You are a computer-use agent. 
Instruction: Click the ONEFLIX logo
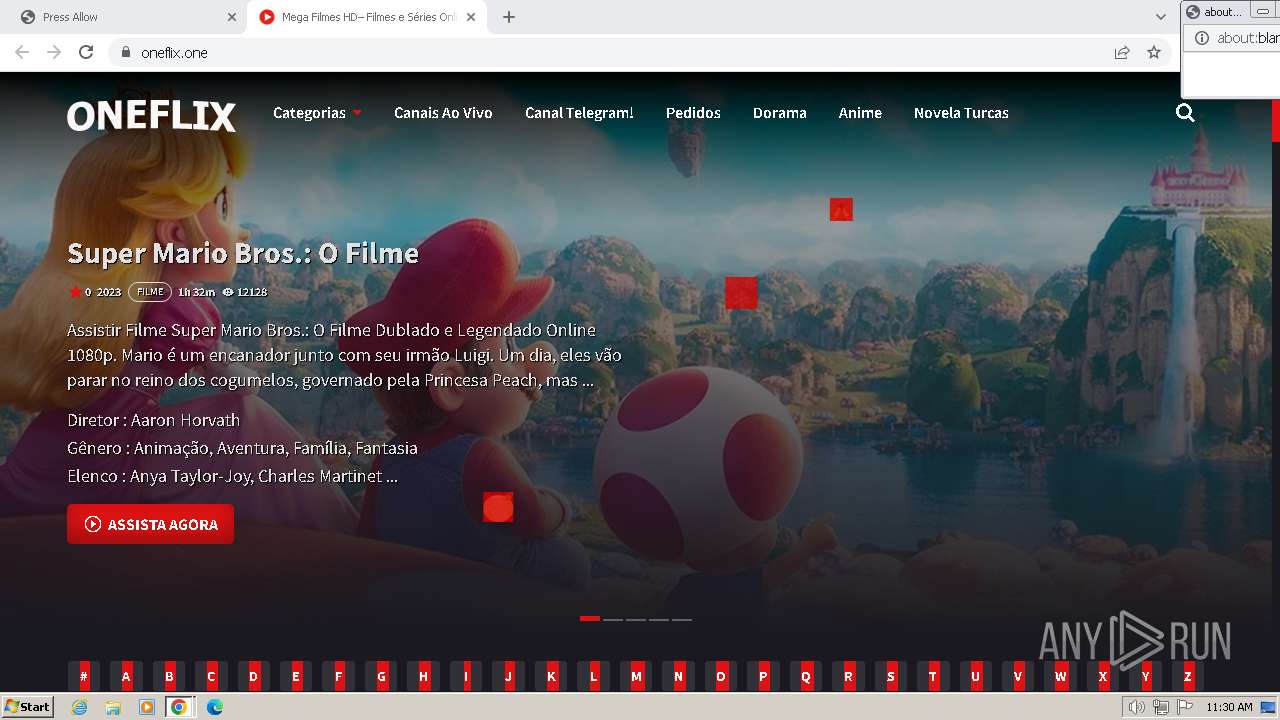(x=152, y=116)
